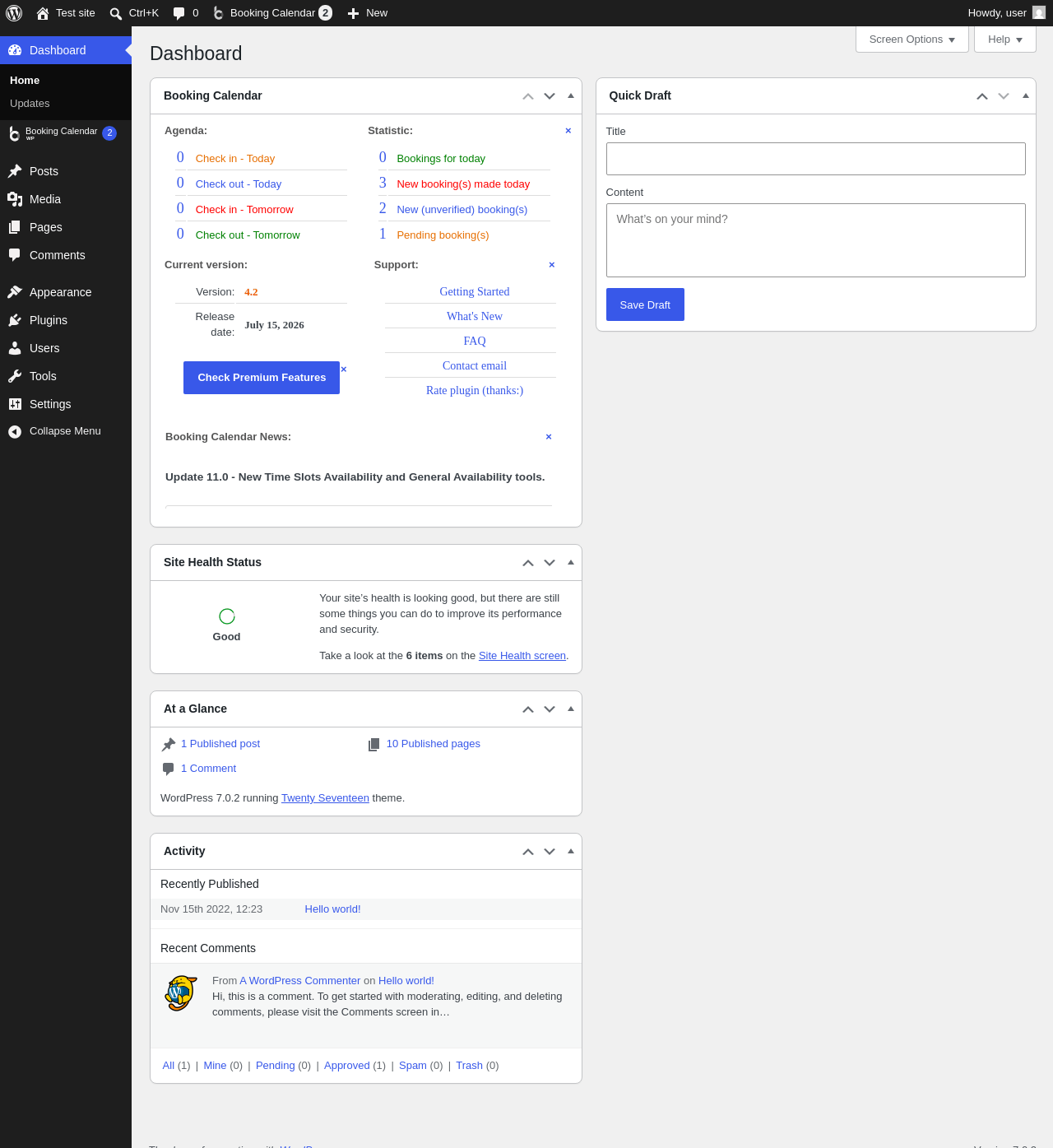This screenshot has height=1148, width=1053.
Task: Open Settings menu label
Action: click(50, 404)
